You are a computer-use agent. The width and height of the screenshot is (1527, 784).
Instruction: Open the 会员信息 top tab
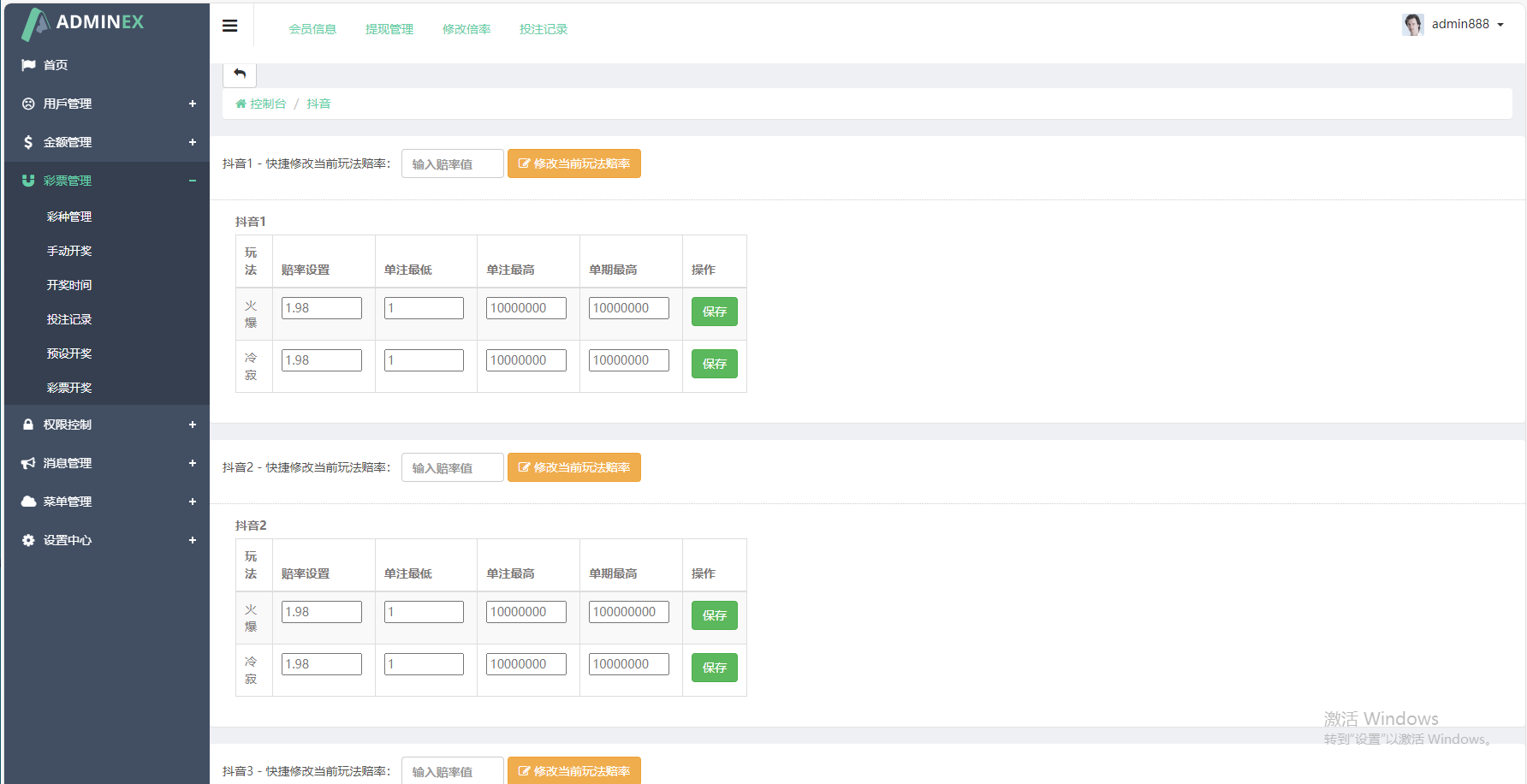[312, 29]
